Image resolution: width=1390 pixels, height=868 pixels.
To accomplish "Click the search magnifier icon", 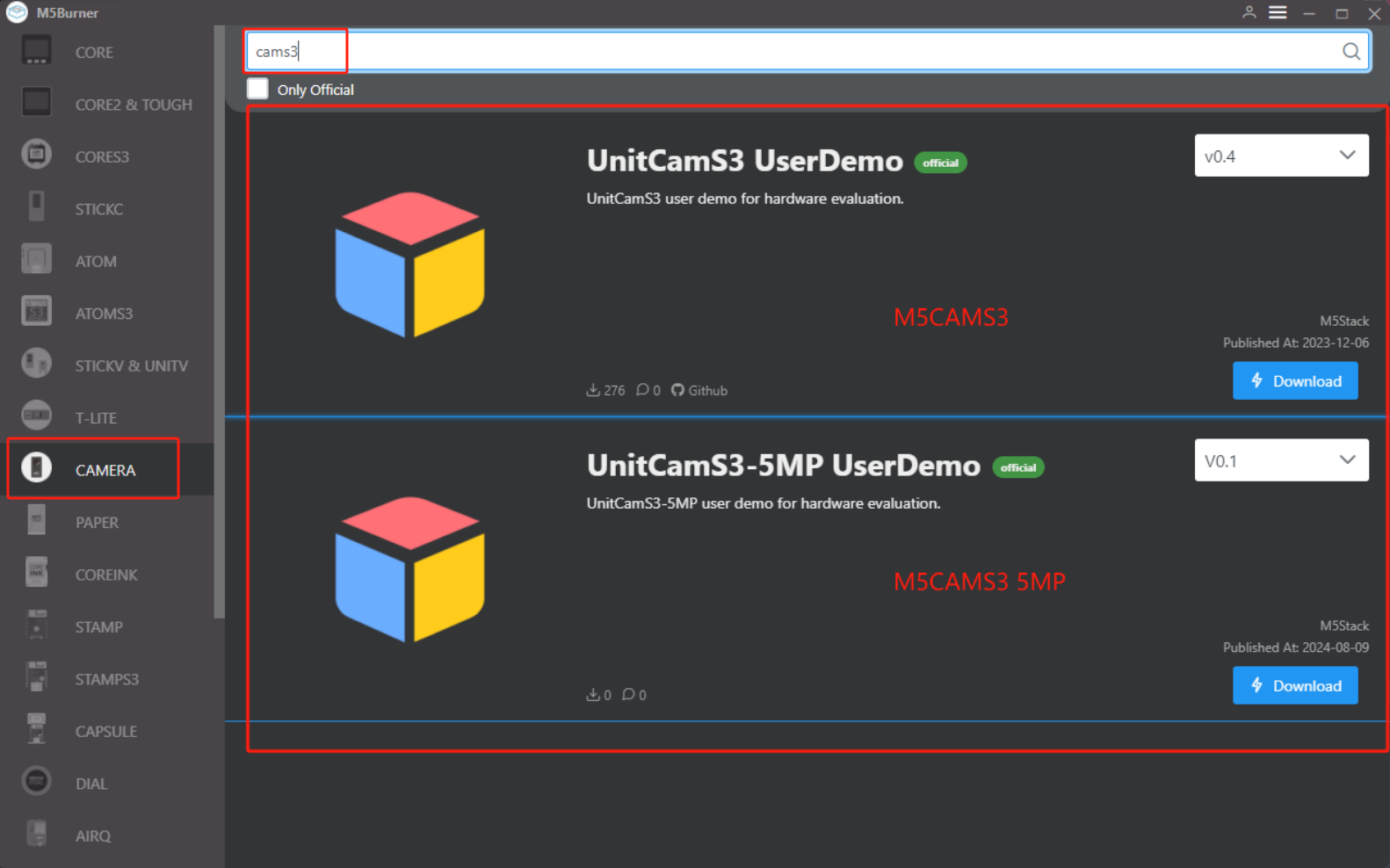I will 1351,51.
